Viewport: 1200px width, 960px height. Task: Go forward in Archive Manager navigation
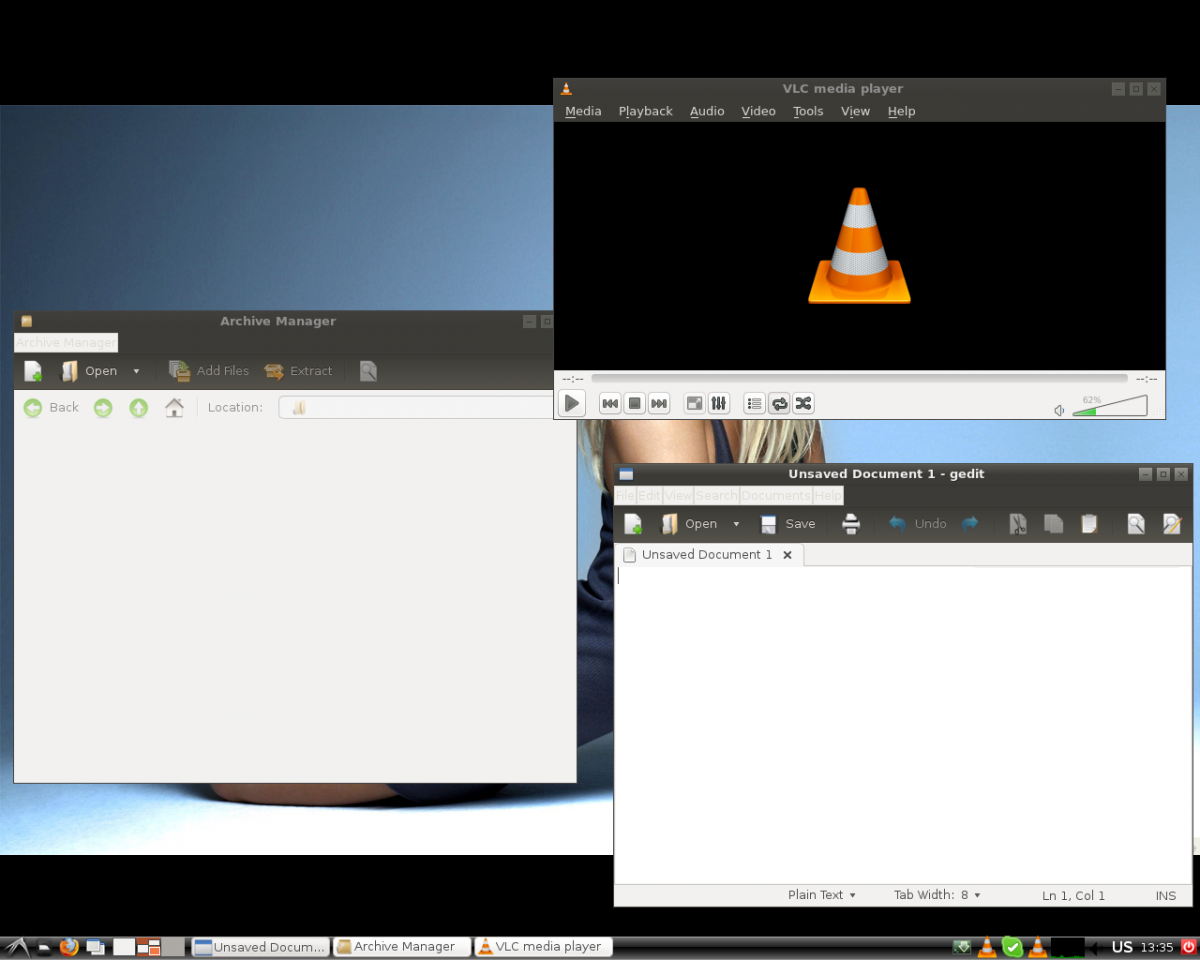pyautogui.click(x=103, y=408)
